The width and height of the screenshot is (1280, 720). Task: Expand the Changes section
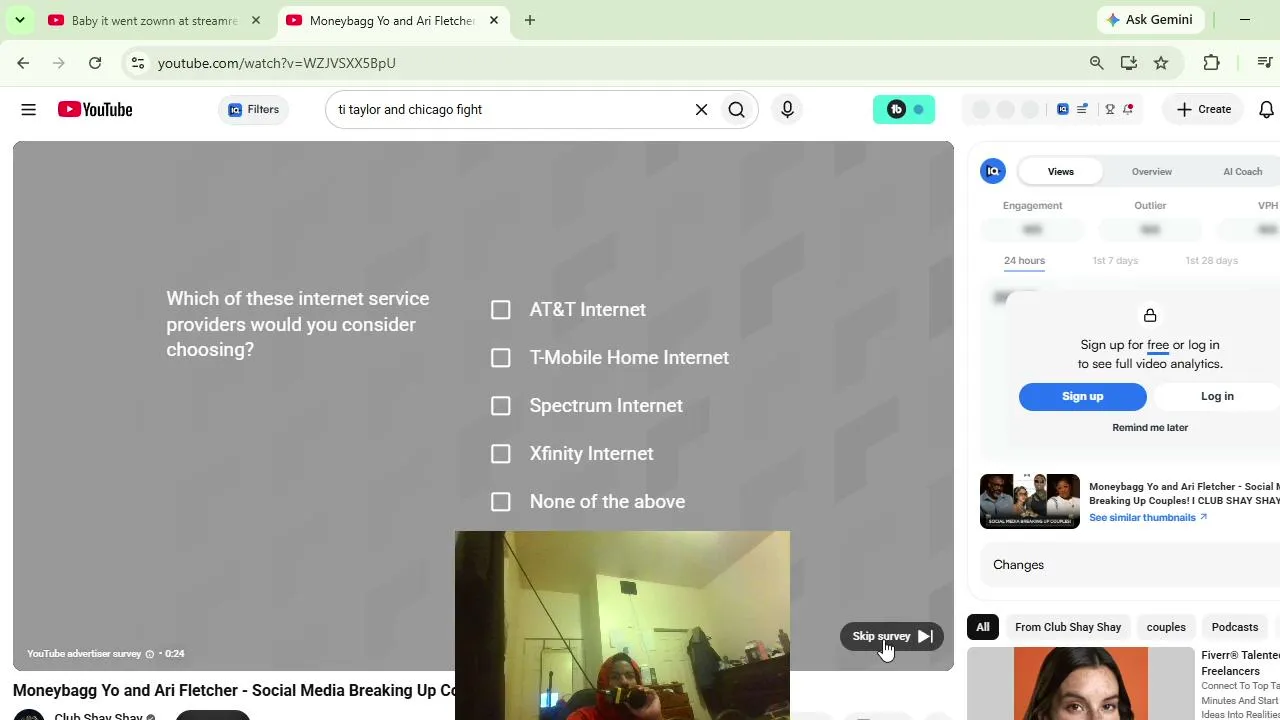click(x=1130, y=565)
